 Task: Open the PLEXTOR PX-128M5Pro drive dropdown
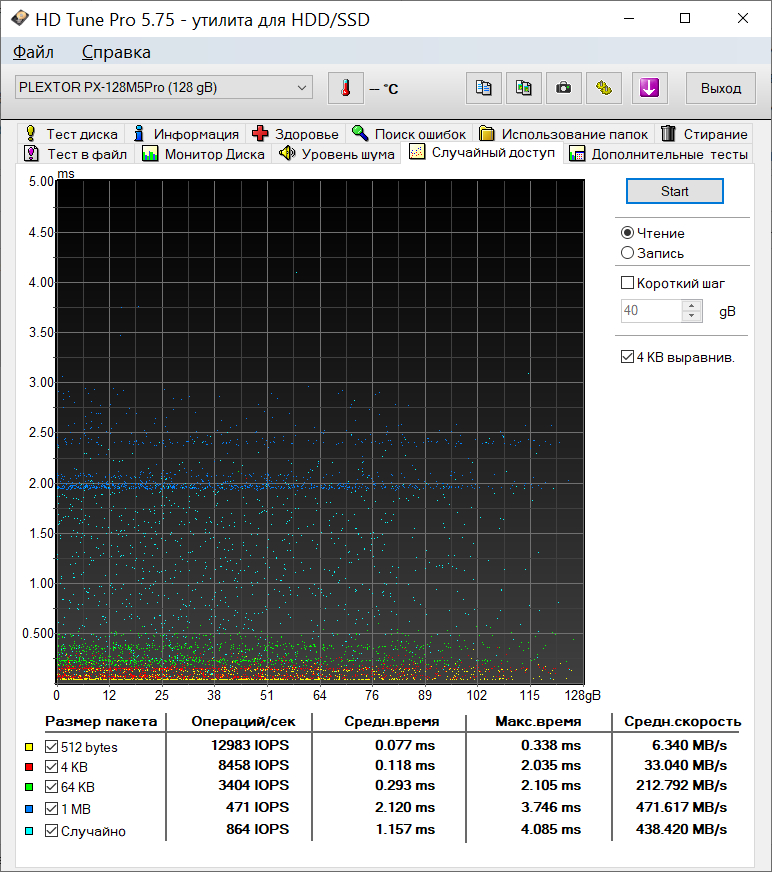coord(164,87)
